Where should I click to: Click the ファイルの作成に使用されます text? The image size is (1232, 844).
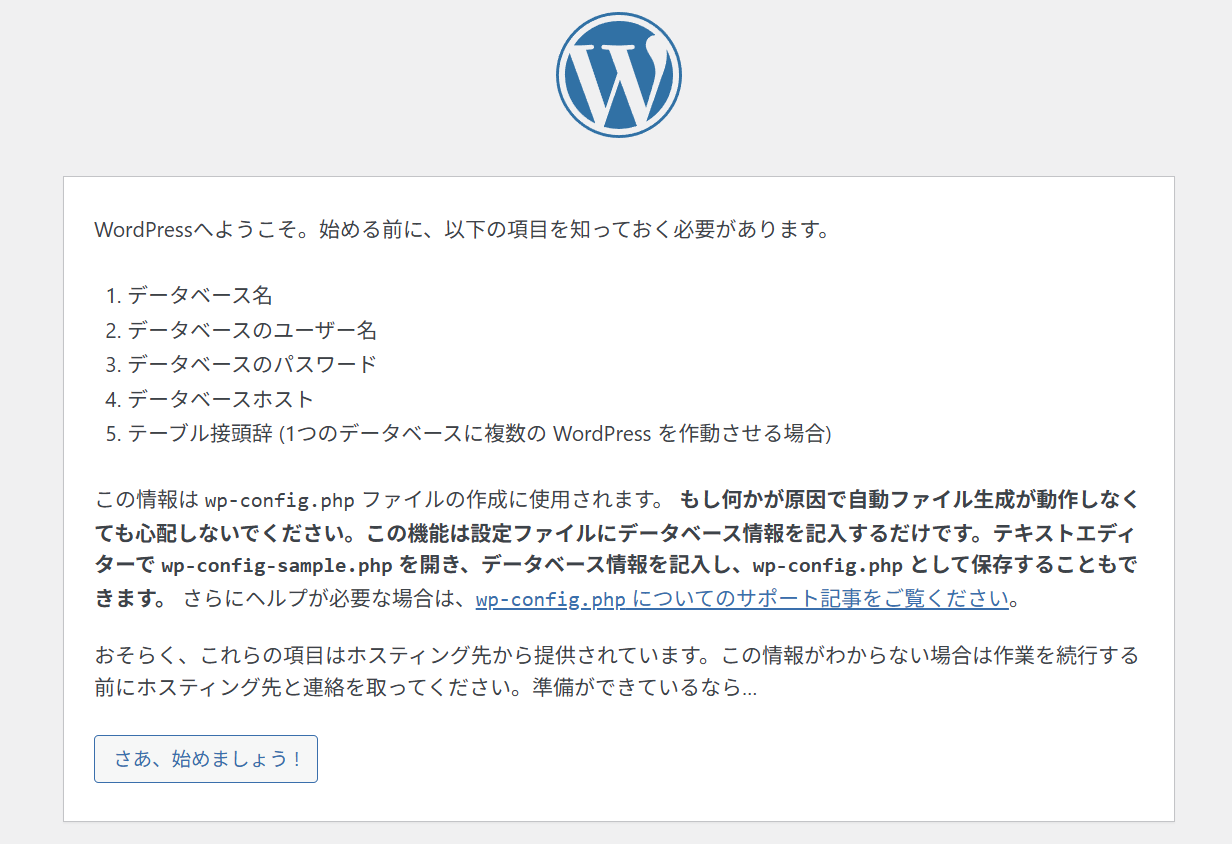pos(510,499)
